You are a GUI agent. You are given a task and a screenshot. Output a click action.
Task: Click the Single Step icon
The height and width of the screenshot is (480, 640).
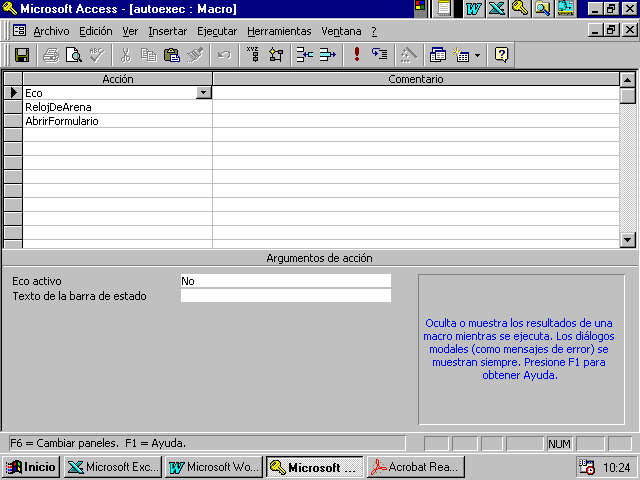click(380, 55)
